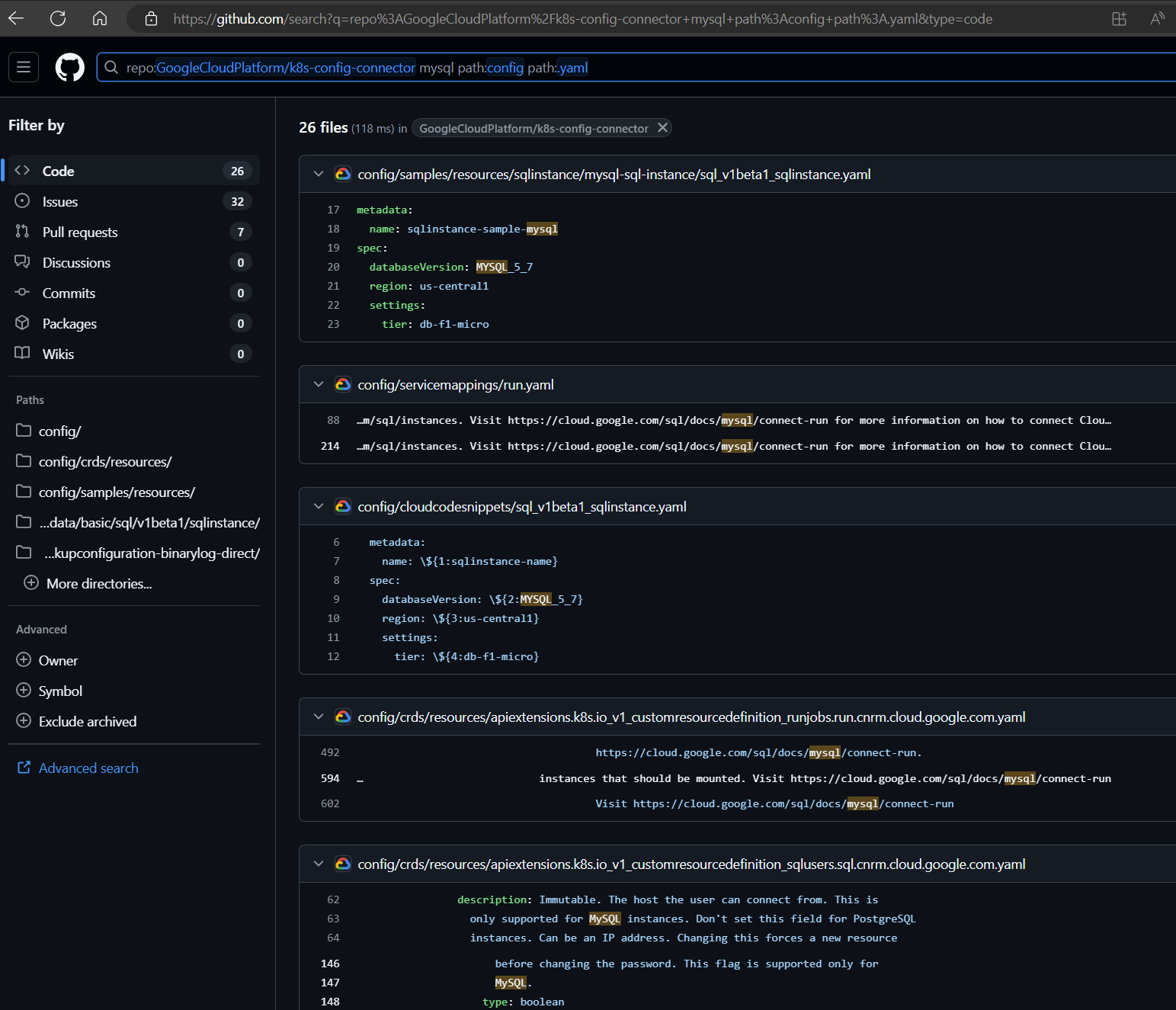1176x1010 pixels.
Task: Jump to line 63 MySQL instances description
Action: pos(333,919)
